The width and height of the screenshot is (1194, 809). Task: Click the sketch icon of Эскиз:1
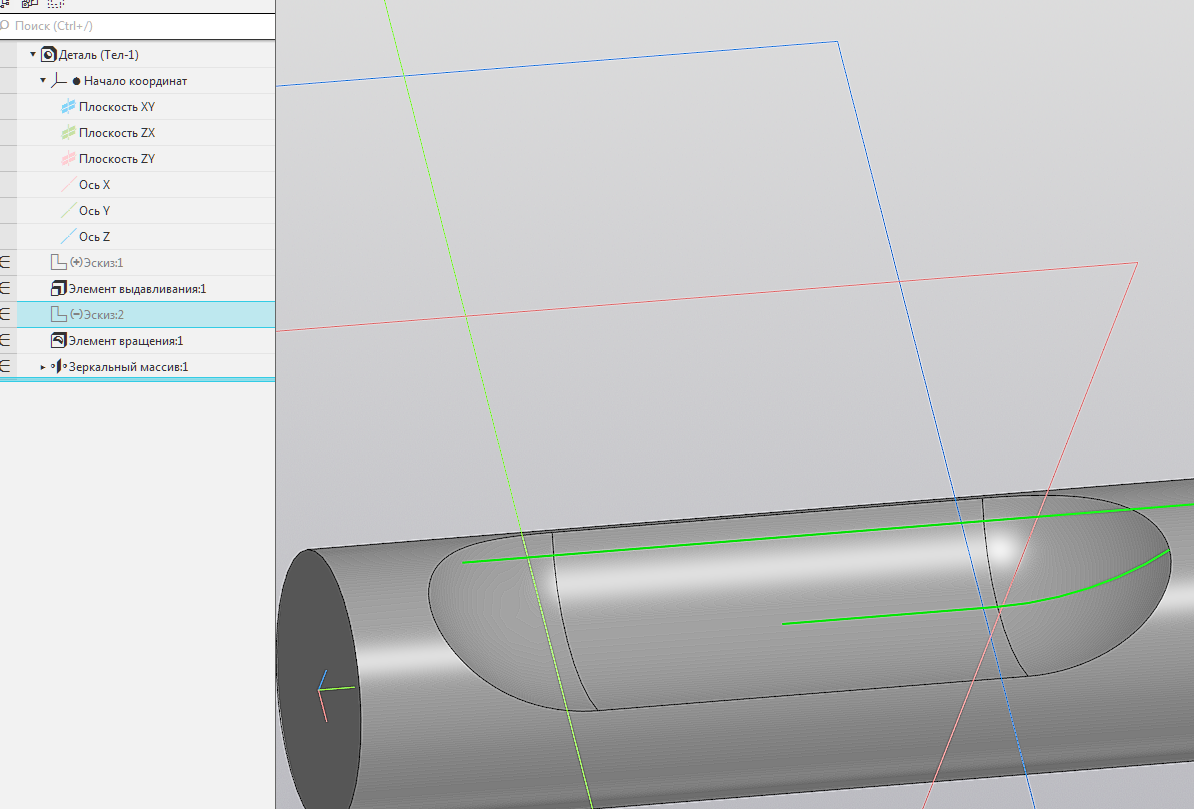pyautogui.click(x=59, y=263)
